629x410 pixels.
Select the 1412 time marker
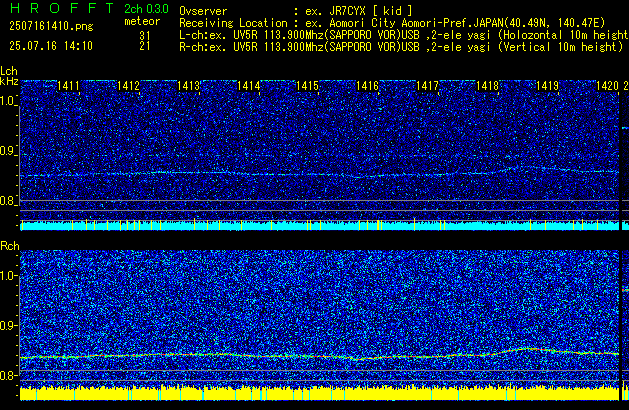coord(128,86)
